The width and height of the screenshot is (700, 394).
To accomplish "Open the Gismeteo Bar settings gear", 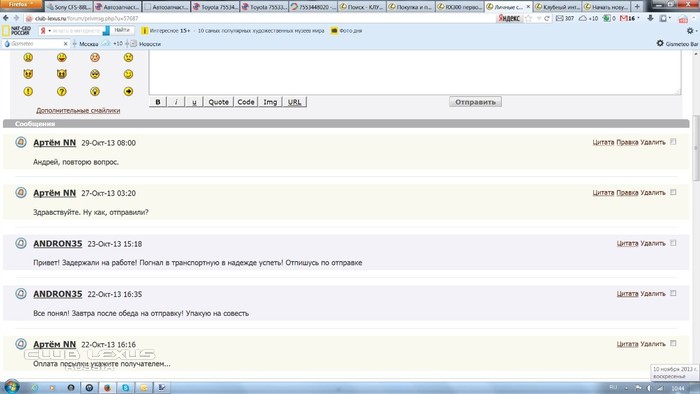I will (x=660, y=43).
